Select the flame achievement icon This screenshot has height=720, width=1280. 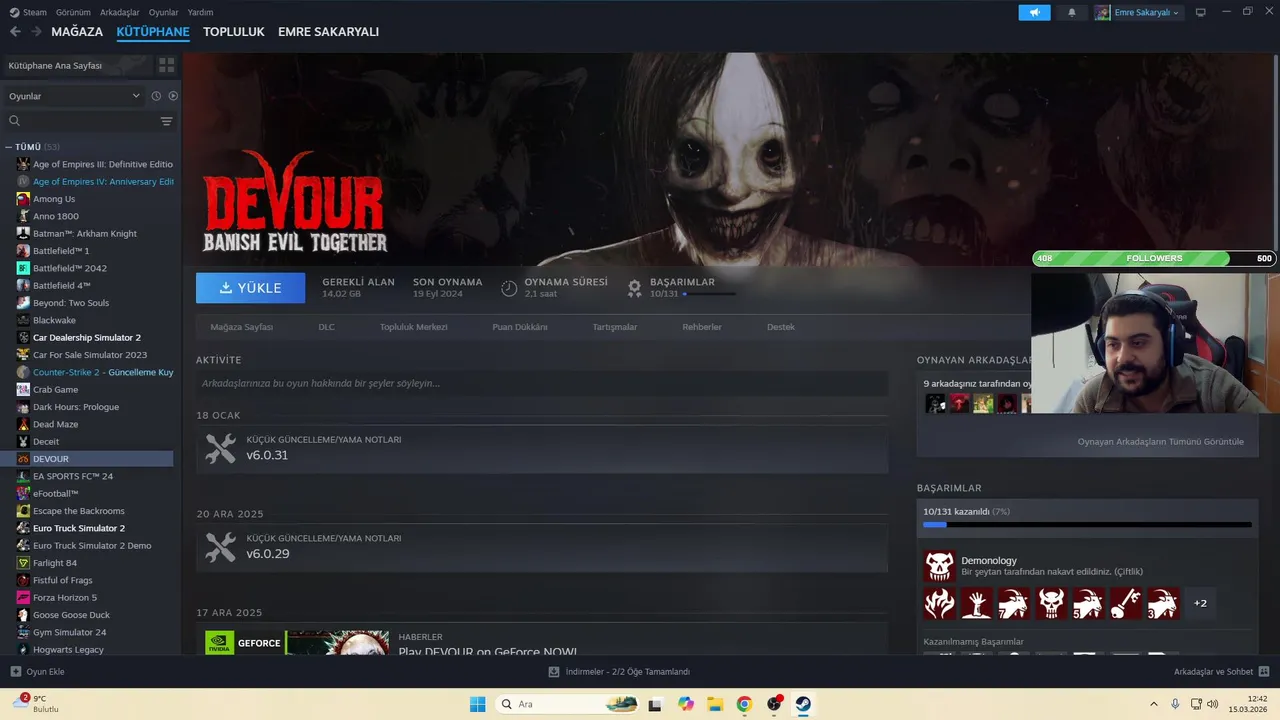(939, 603)
